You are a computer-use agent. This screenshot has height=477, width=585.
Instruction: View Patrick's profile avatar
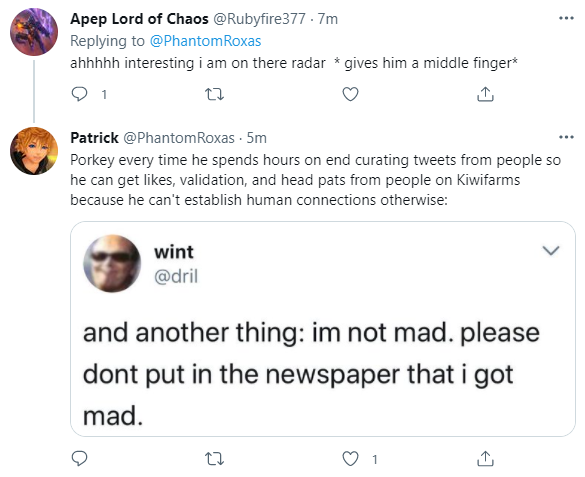tap(34, 151)
